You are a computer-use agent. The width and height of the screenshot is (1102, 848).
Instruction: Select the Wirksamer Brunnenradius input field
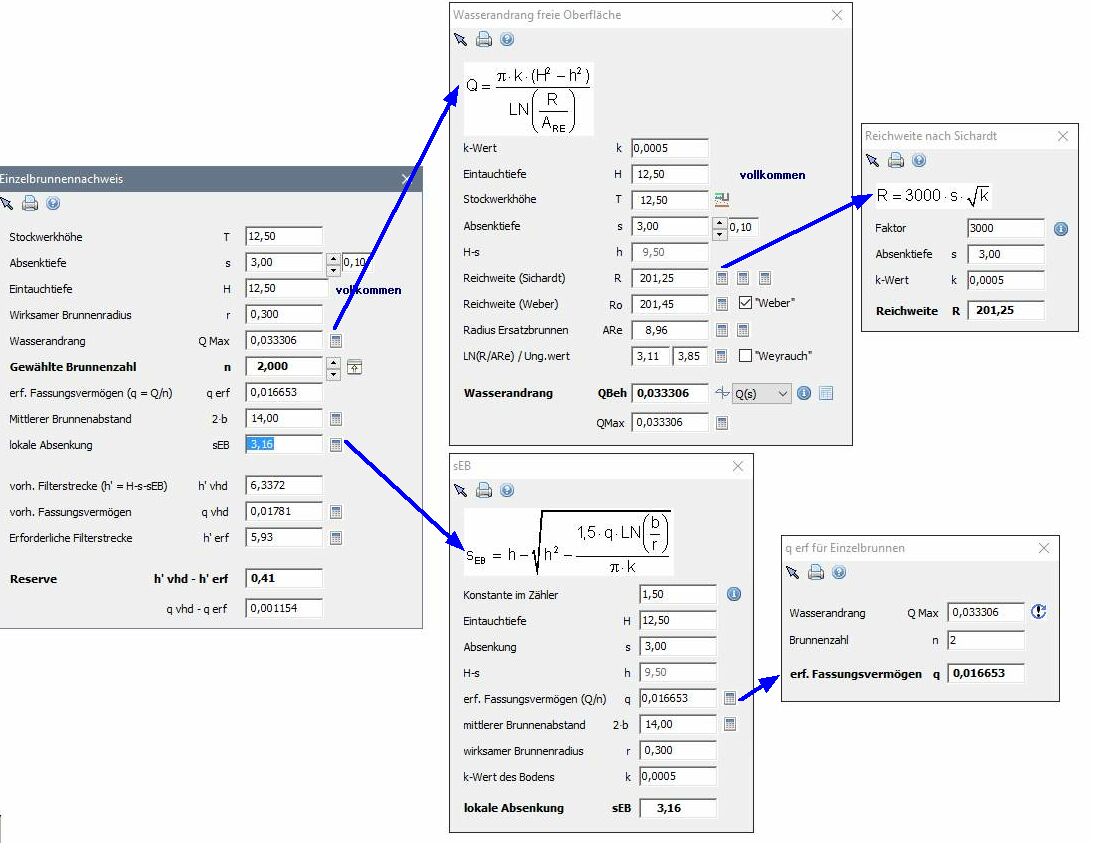click(284, 315)
